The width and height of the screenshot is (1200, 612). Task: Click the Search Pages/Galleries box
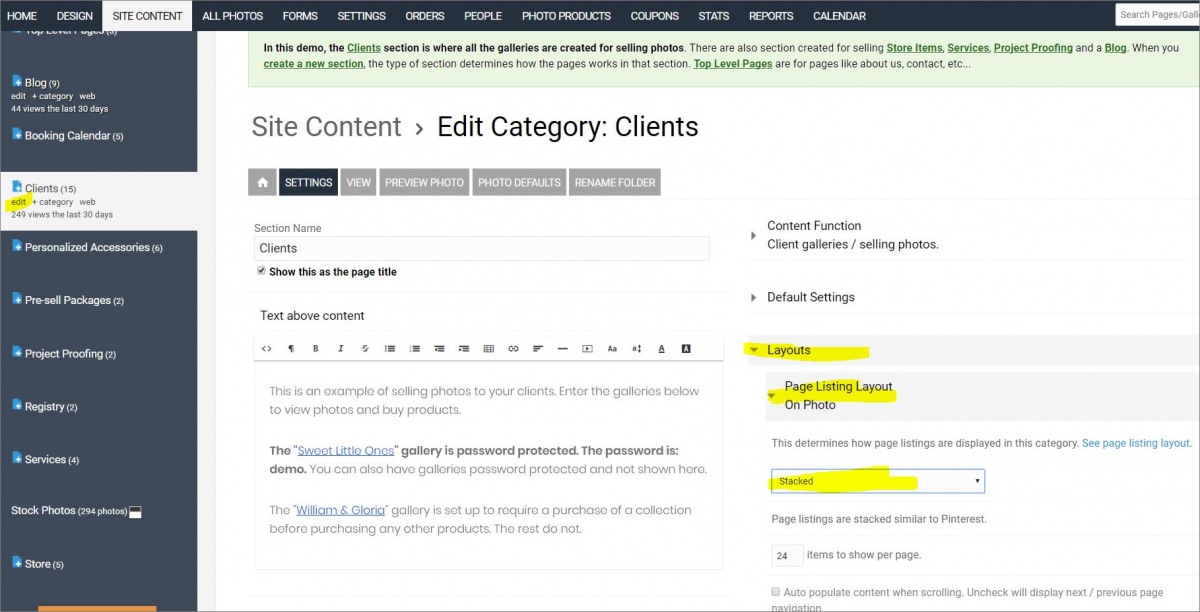click(1157, 15)
